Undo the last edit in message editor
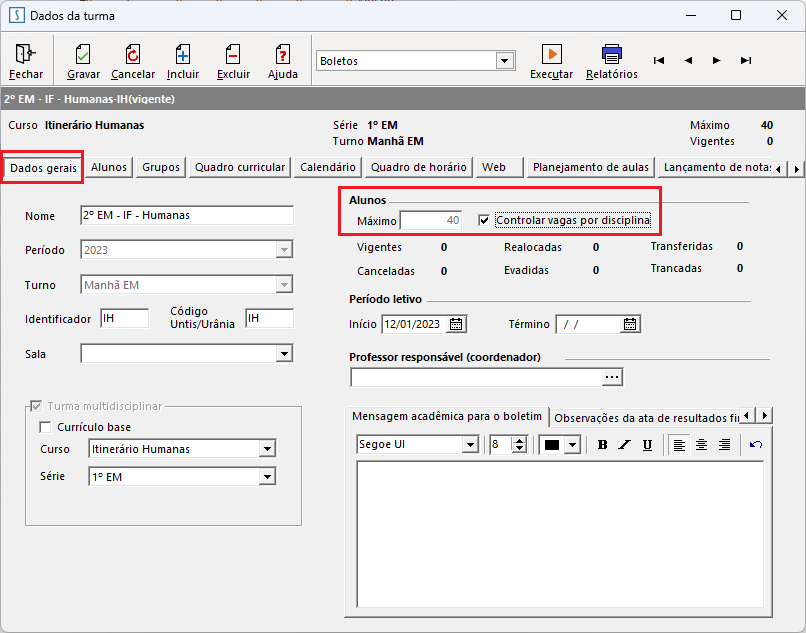Screen dimensions: 806x633 756,445
